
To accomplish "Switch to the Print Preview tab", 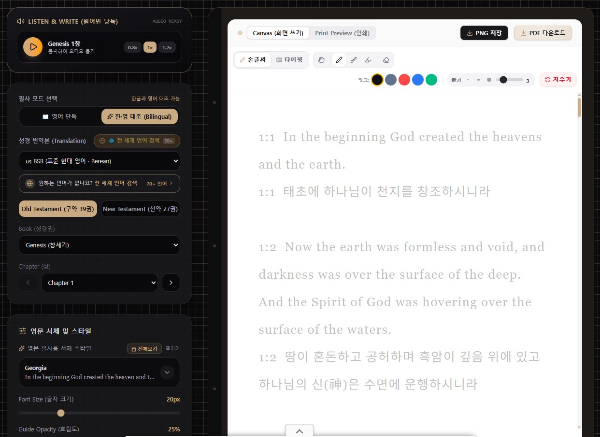I will click(342, 33).
